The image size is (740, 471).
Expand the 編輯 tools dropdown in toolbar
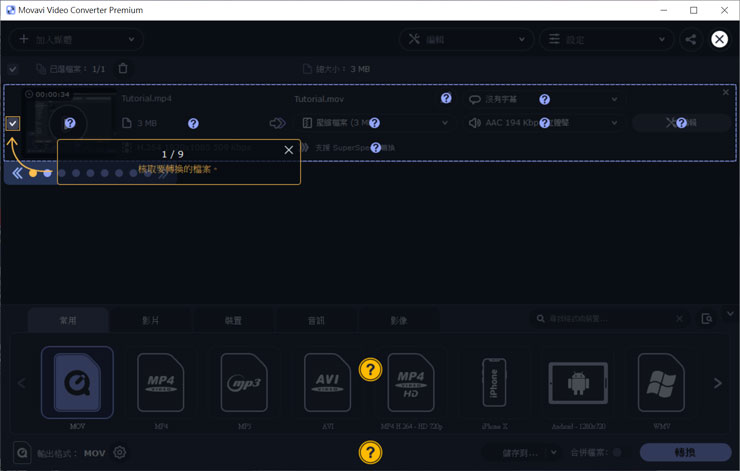coord(466,39)
